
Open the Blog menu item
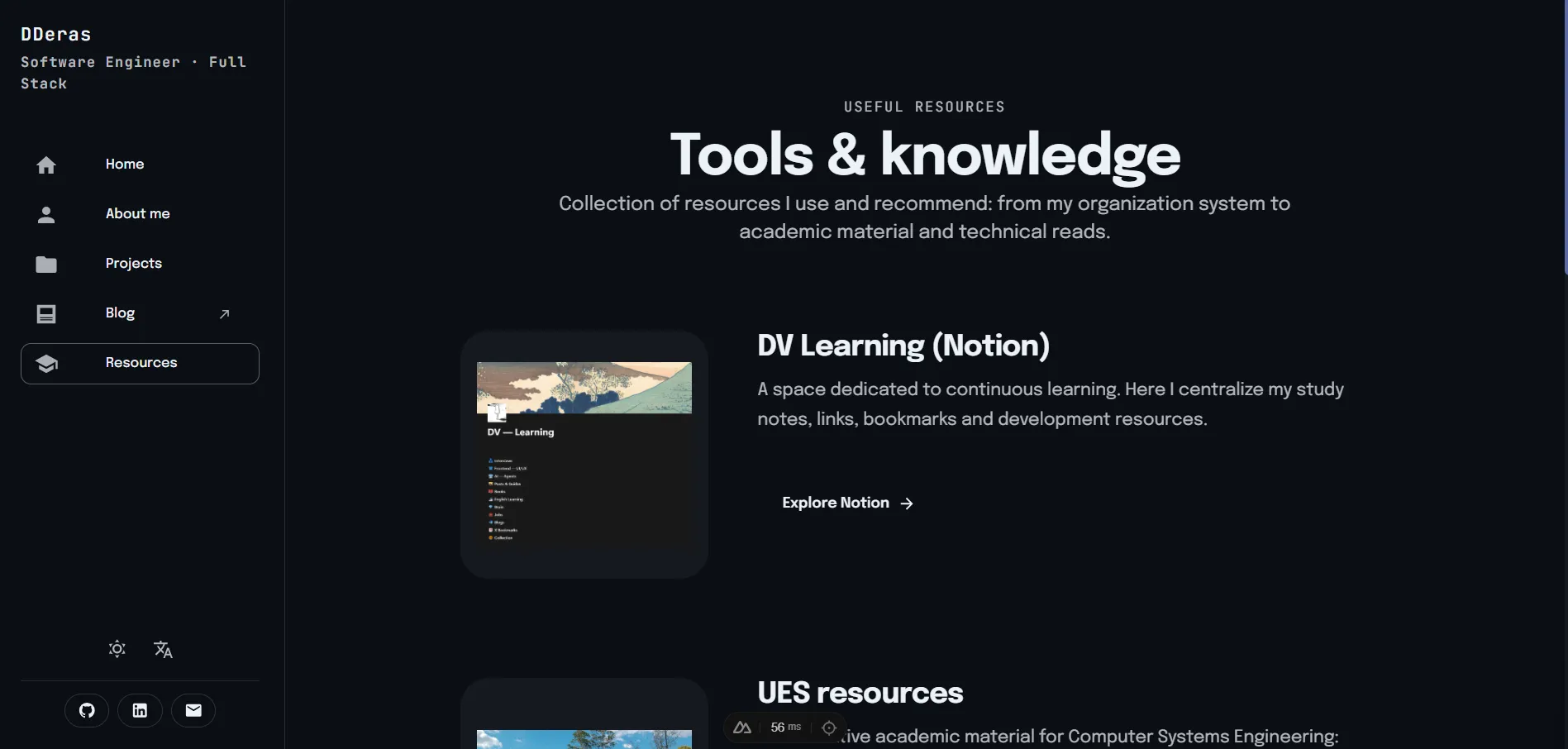140,313
